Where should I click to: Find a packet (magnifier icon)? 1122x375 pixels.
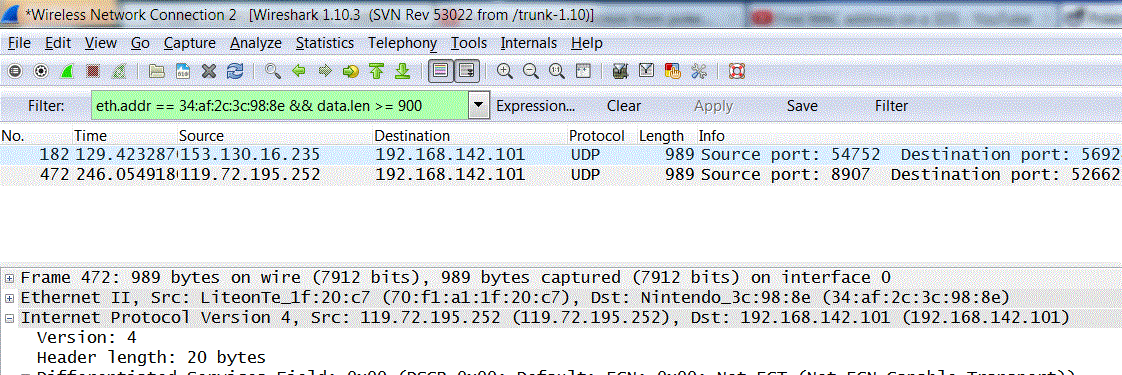[x=273, y=71]
